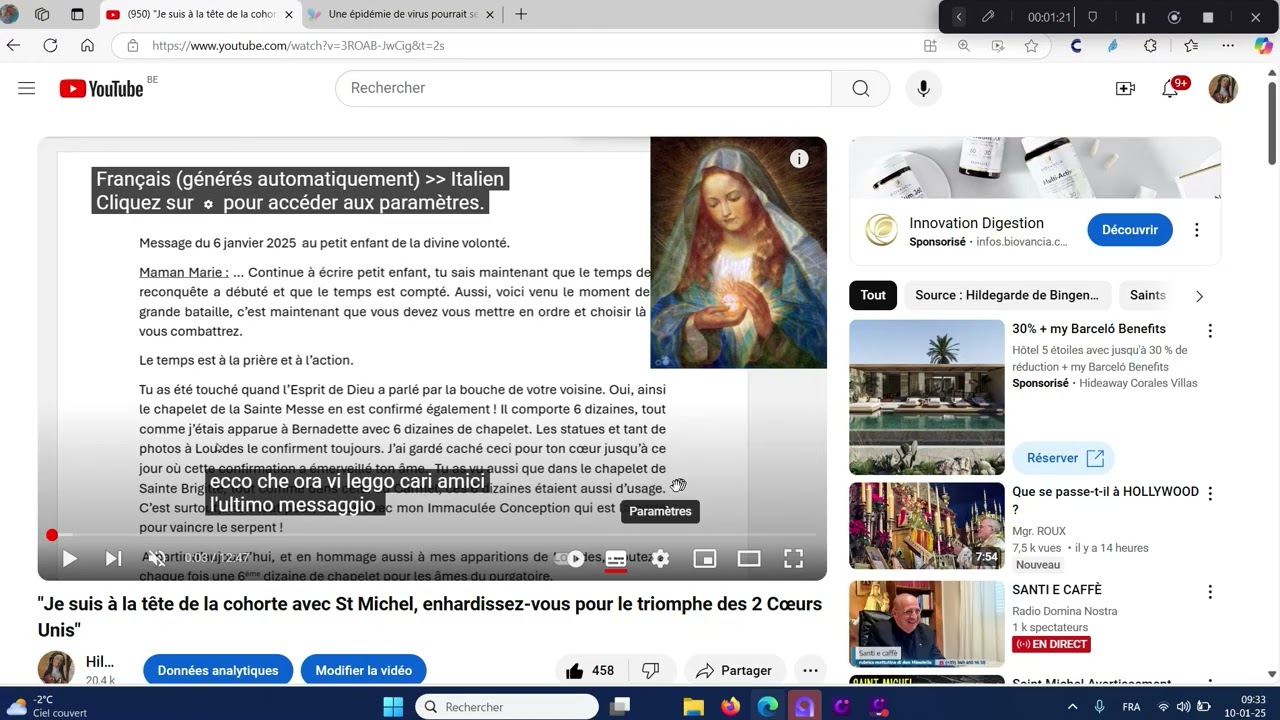The height and width of the screenshot is (720, 1280).
Task: Enter fullscreen mode
Action: point(793,559)
